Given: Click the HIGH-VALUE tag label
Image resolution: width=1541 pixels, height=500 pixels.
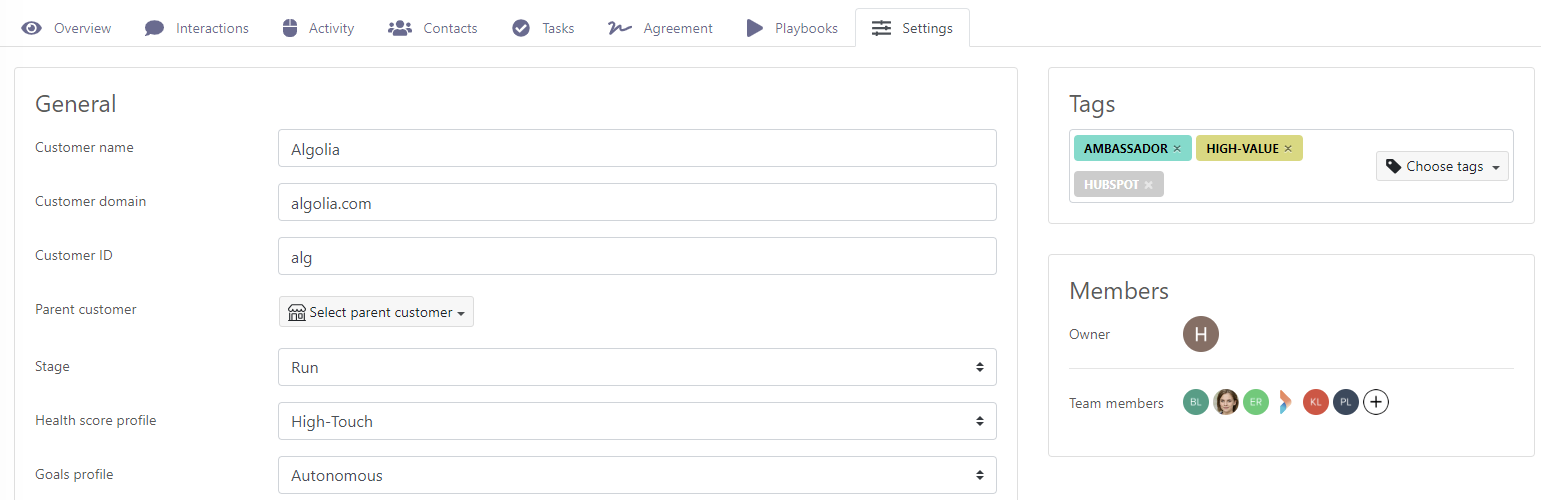Looking at the screenshot, I should 1243,148.
